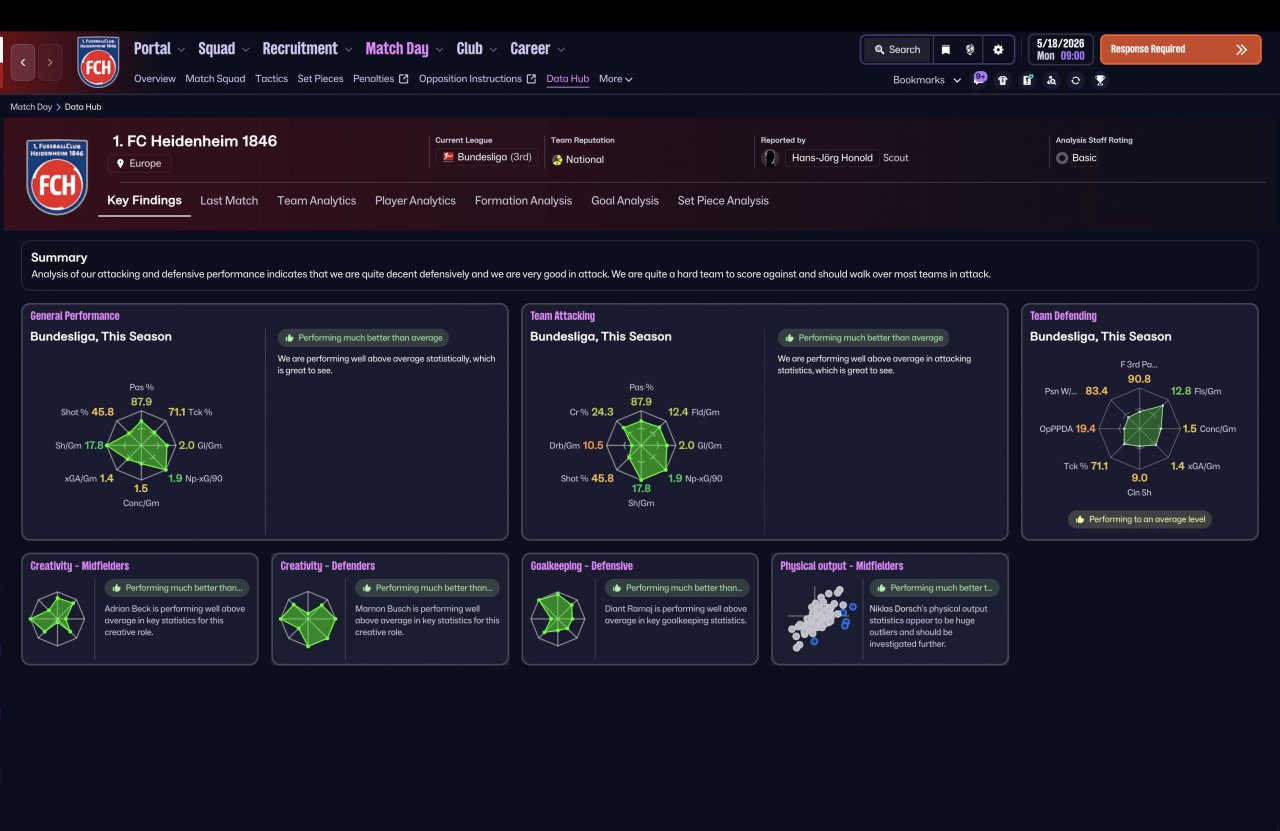Click the player search shortcut icon
The image size is (1280, 831).
point(1051,80)
